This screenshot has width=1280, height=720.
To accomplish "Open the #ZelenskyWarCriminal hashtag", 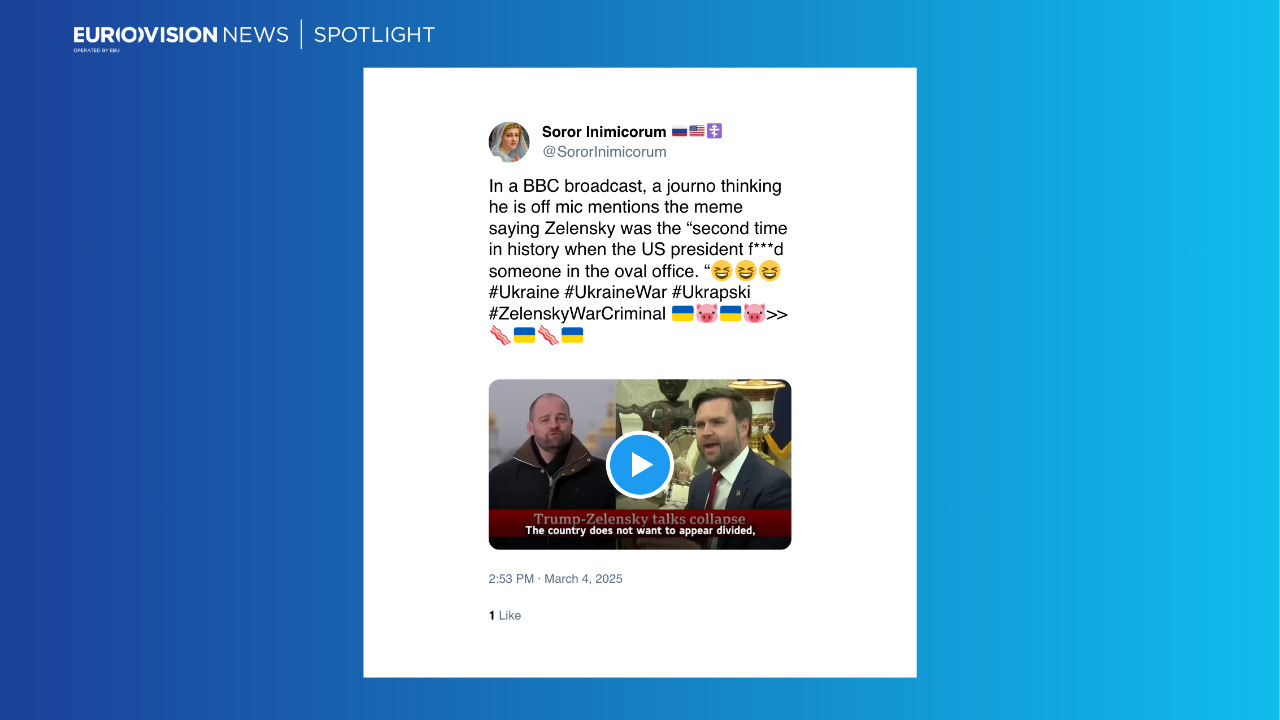I will coord(577,313).
